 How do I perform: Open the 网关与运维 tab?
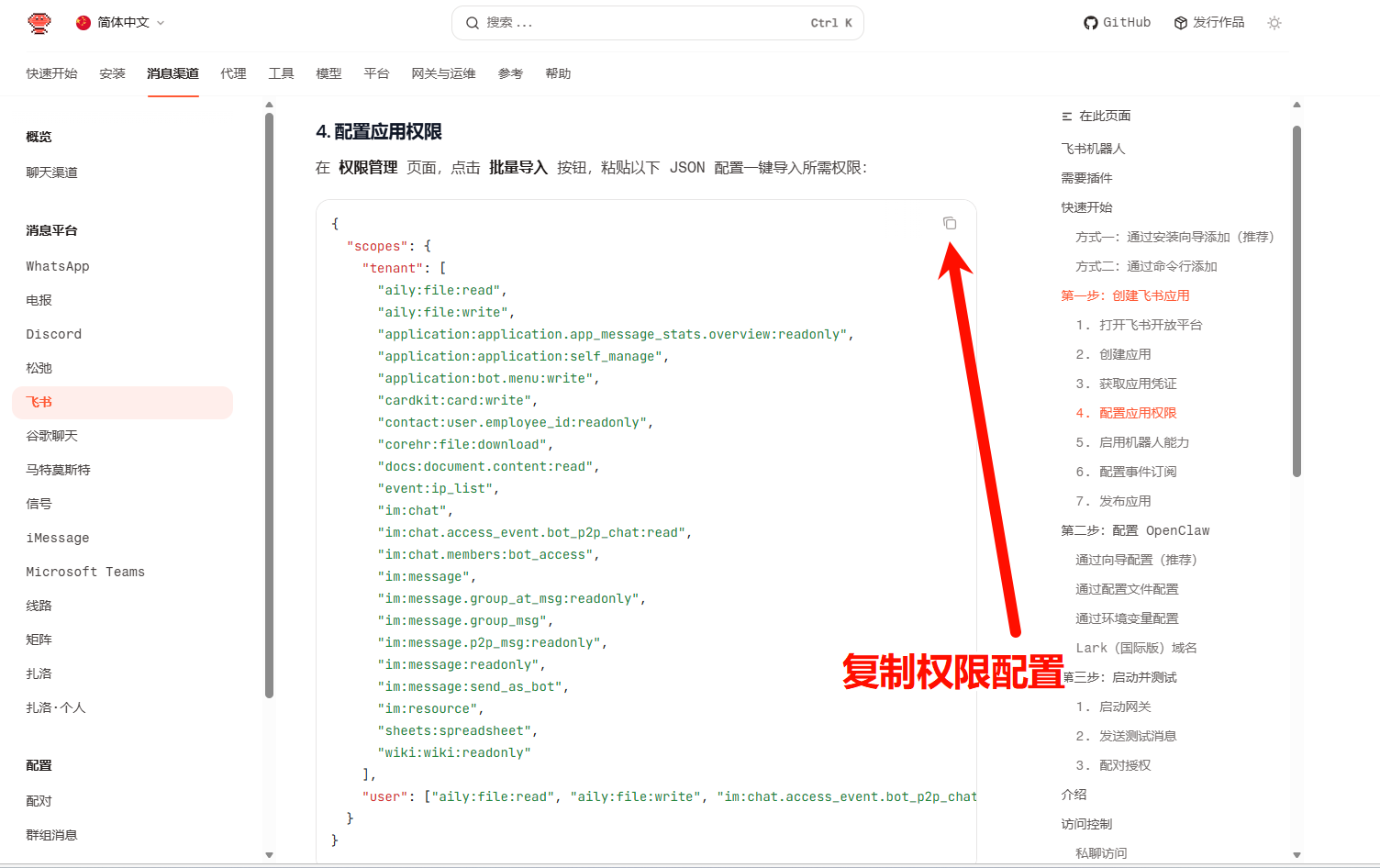(443, 73)
